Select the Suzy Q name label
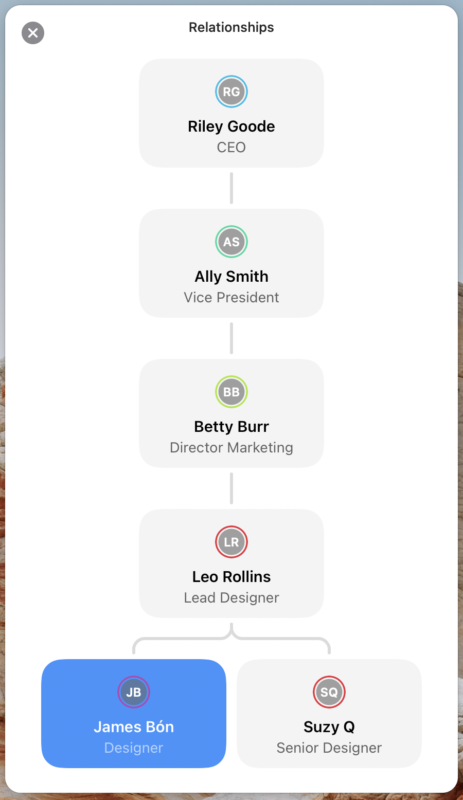The image size is (463, 800). 329,727
